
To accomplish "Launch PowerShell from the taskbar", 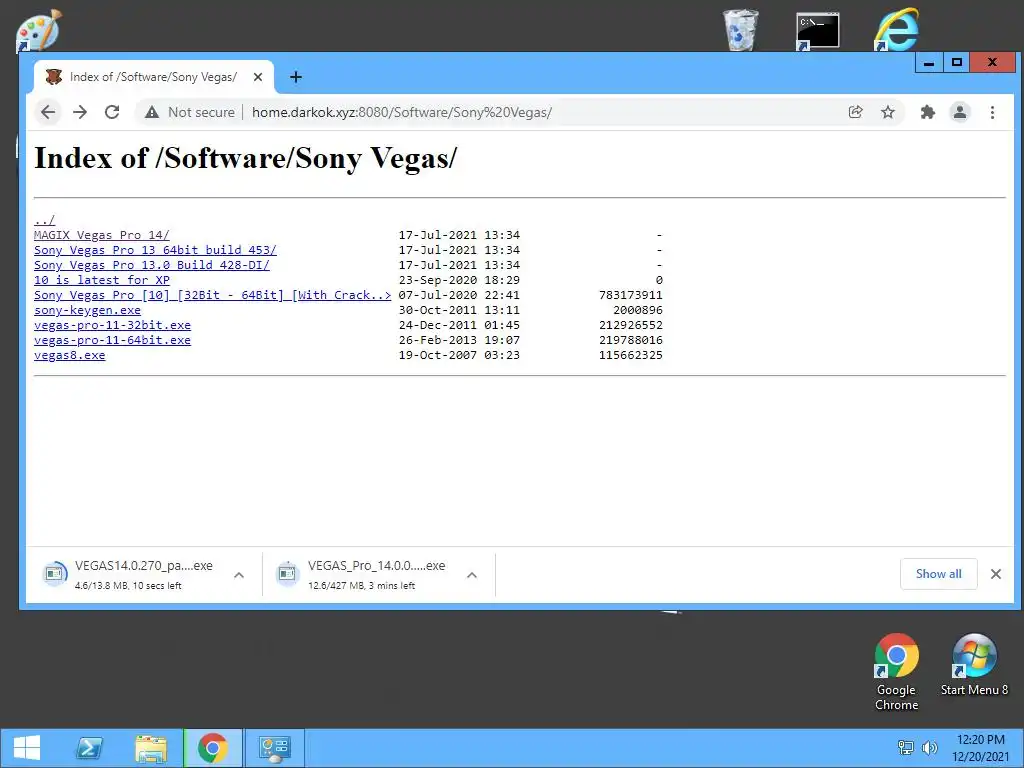I will coord(89,748).
